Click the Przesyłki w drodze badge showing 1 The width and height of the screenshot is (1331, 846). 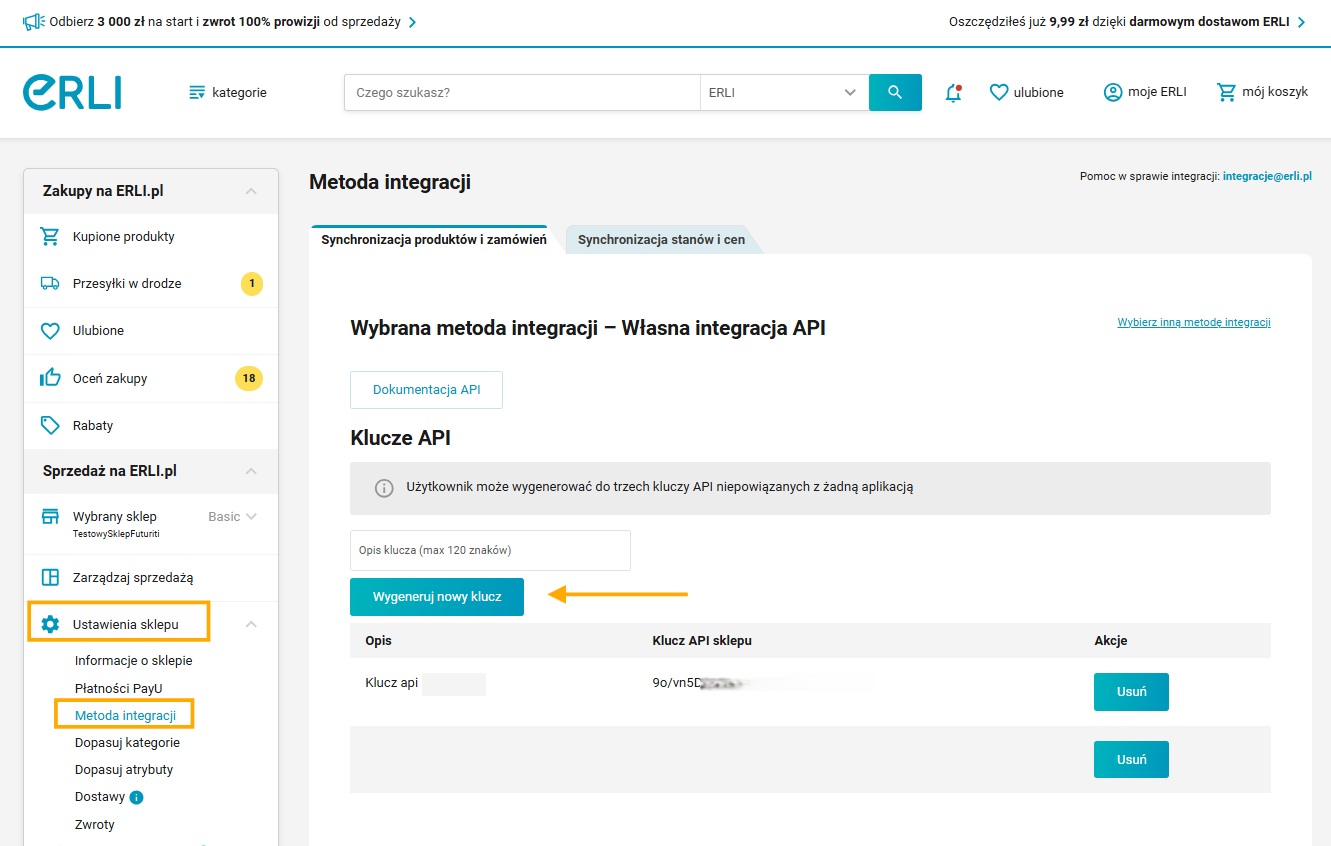252,284
